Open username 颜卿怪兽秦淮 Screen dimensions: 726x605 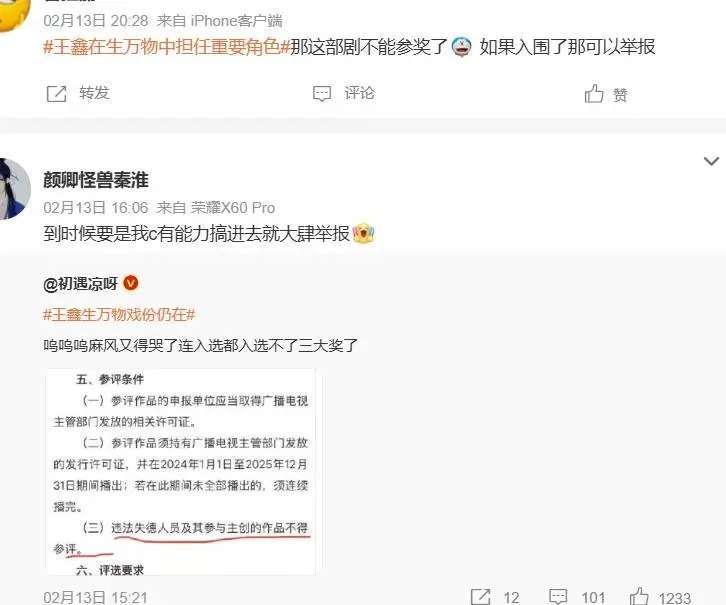pyautogui.click(x=96, y=180)
